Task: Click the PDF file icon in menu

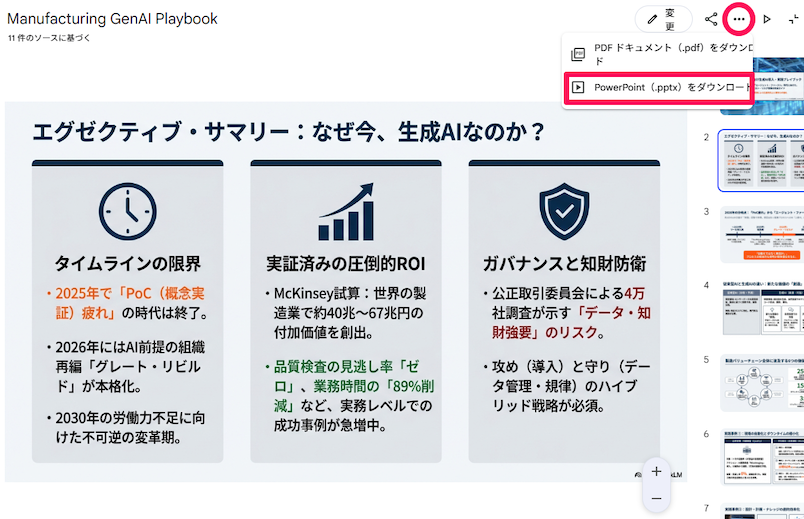Action: 578,54
